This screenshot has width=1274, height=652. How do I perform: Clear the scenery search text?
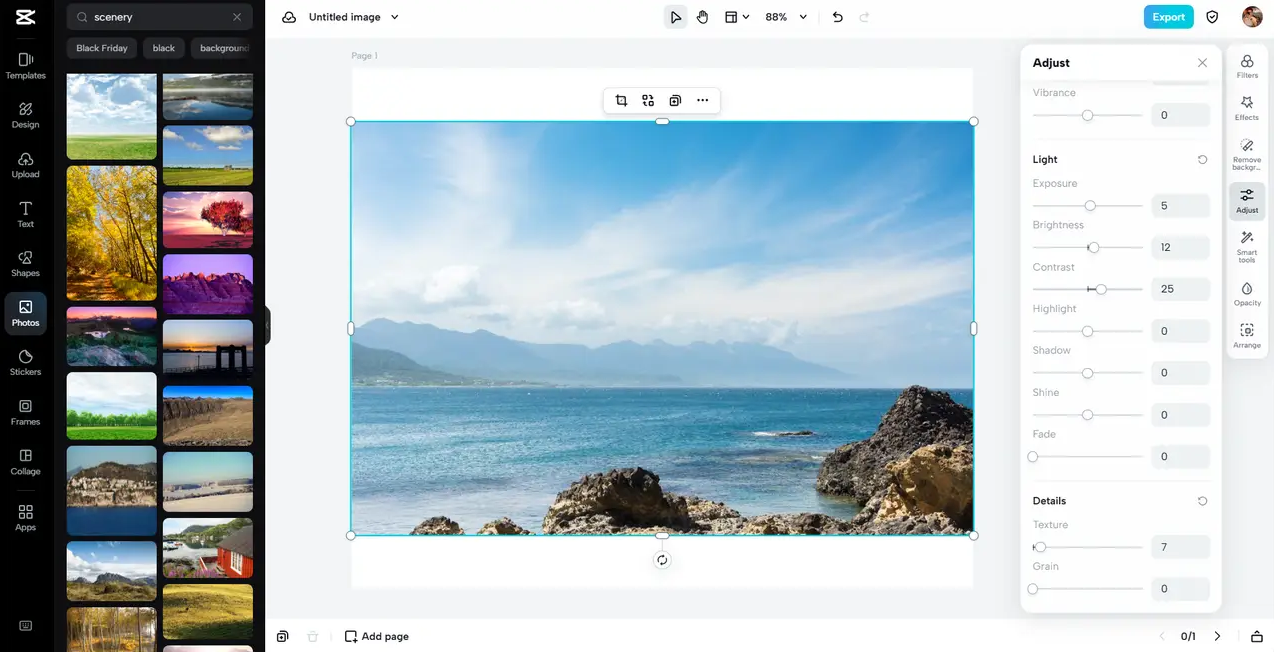coord(237,17)
